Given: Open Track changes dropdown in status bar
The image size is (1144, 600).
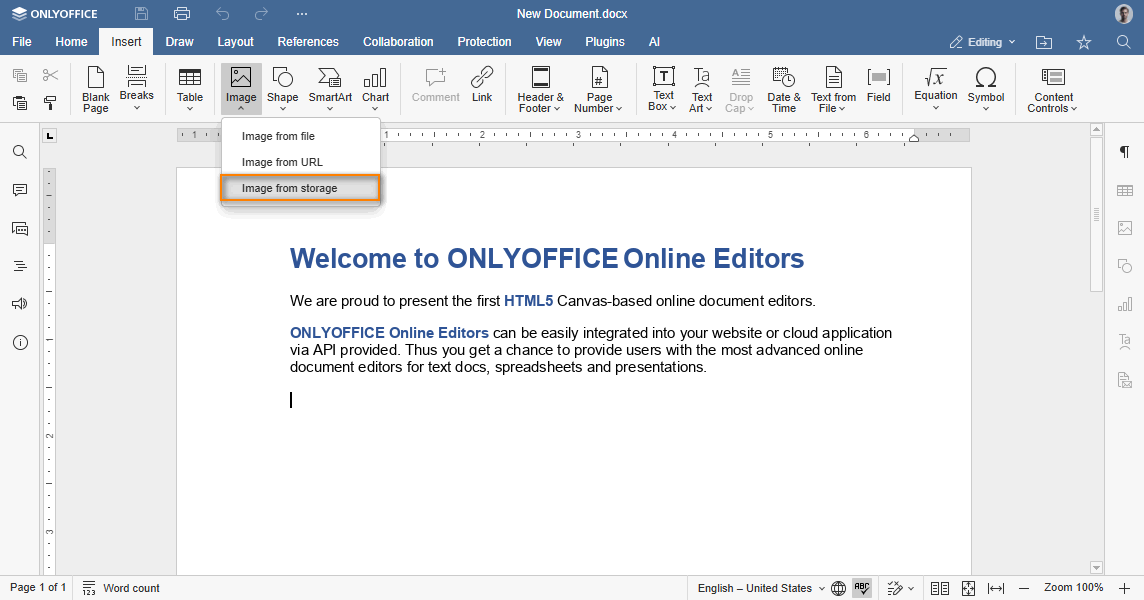Looking at the screenshot, I should pos(900,588).
